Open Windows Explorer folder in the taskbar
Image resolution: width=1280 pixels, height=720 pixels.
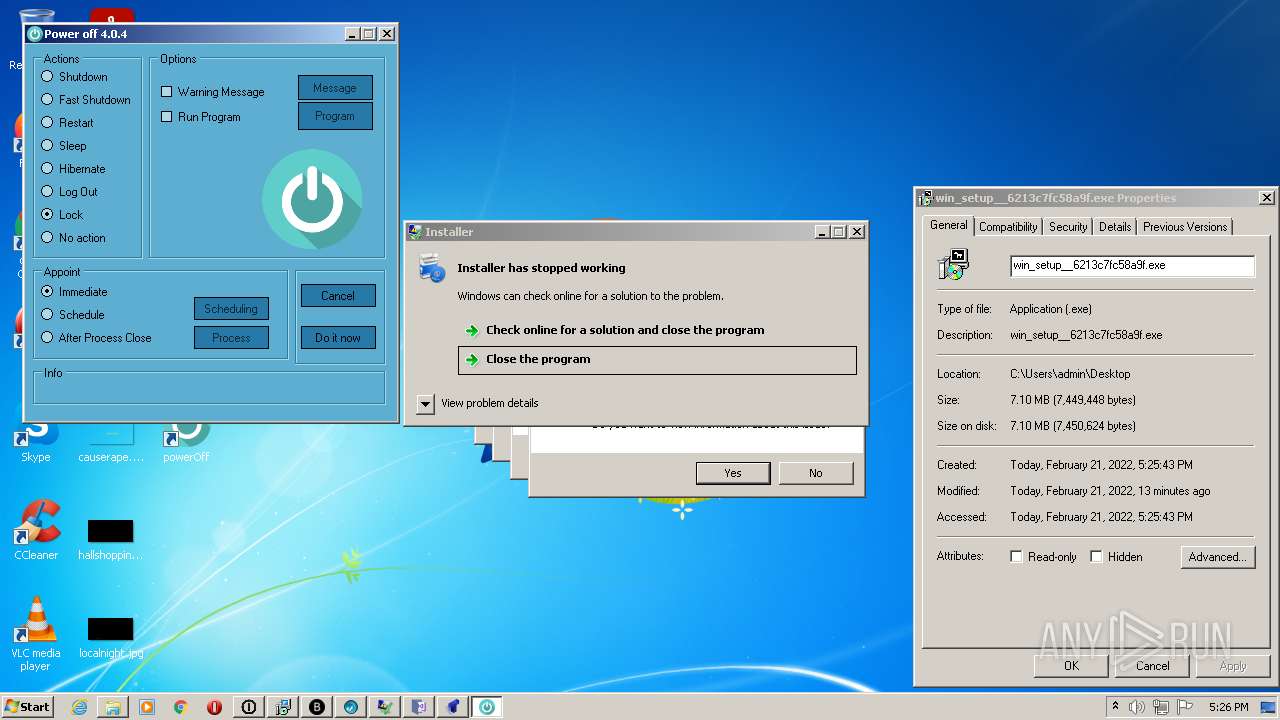point(113,707)
